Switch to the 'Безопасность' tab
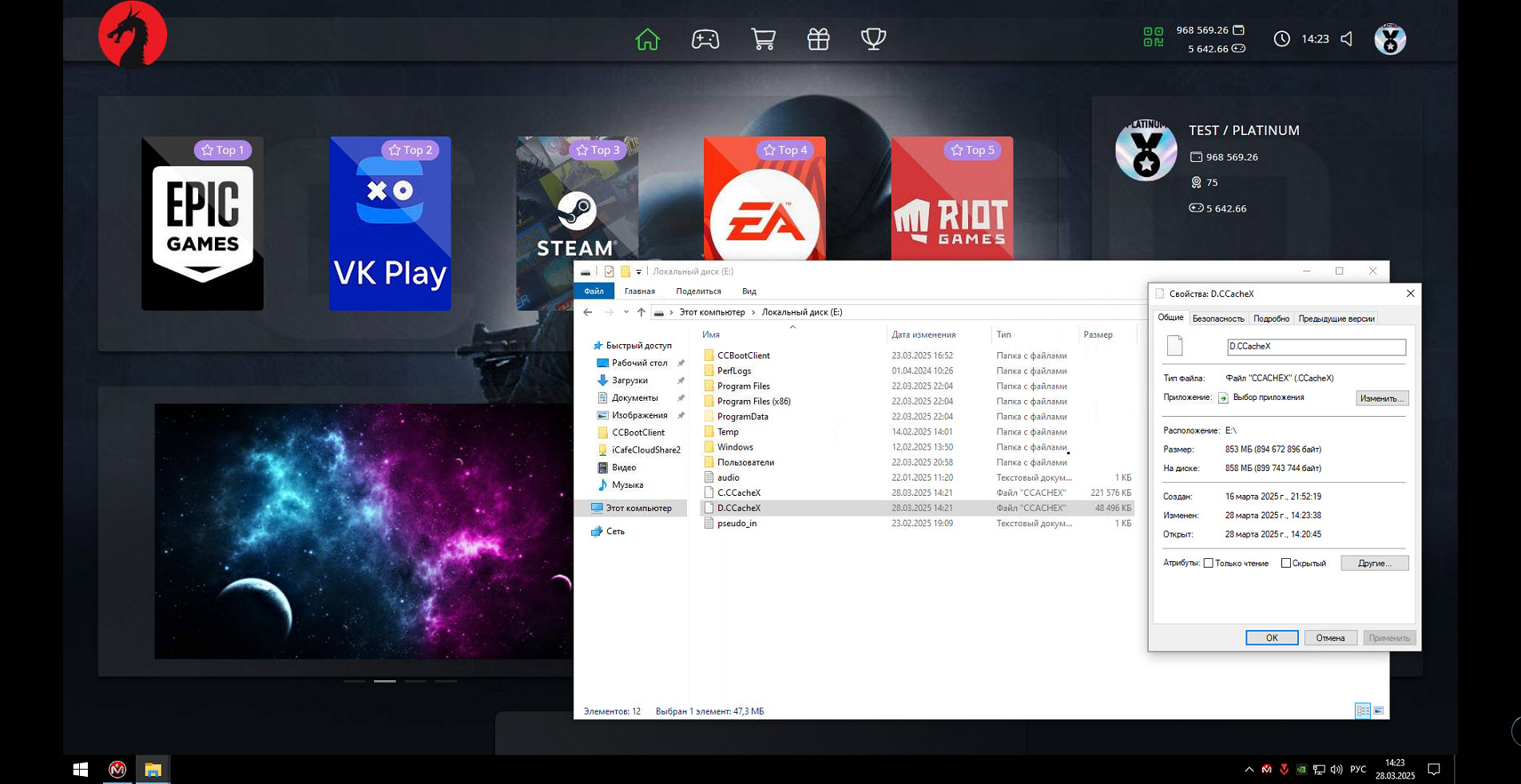 [x=1217, y=319]
